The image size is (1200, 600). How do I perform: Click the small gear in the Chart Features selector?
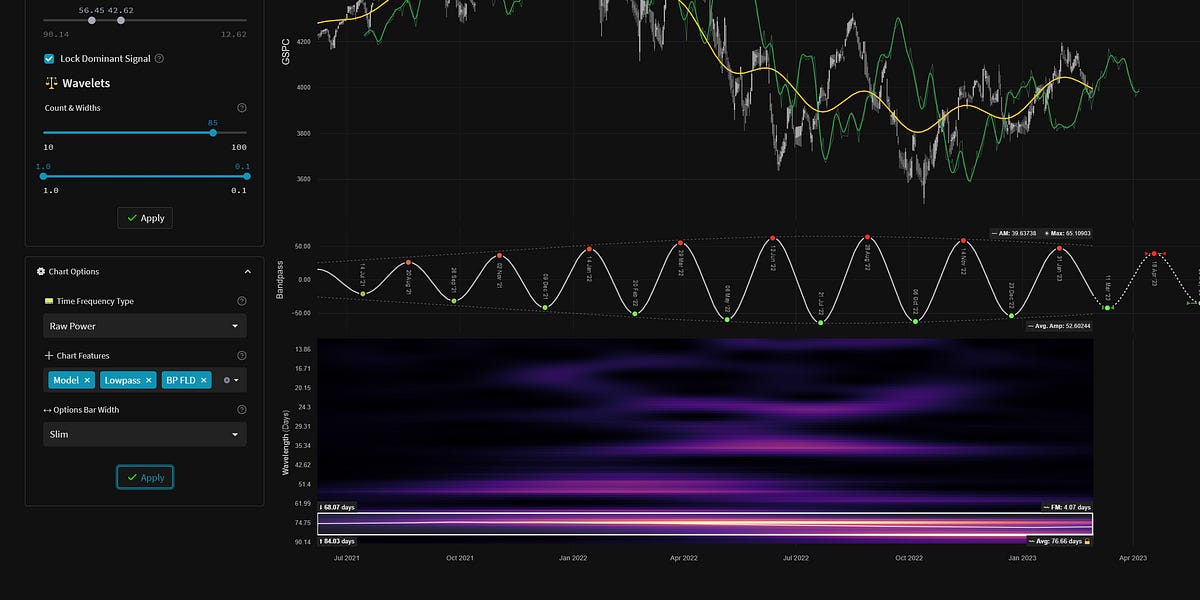coord(227,381)
